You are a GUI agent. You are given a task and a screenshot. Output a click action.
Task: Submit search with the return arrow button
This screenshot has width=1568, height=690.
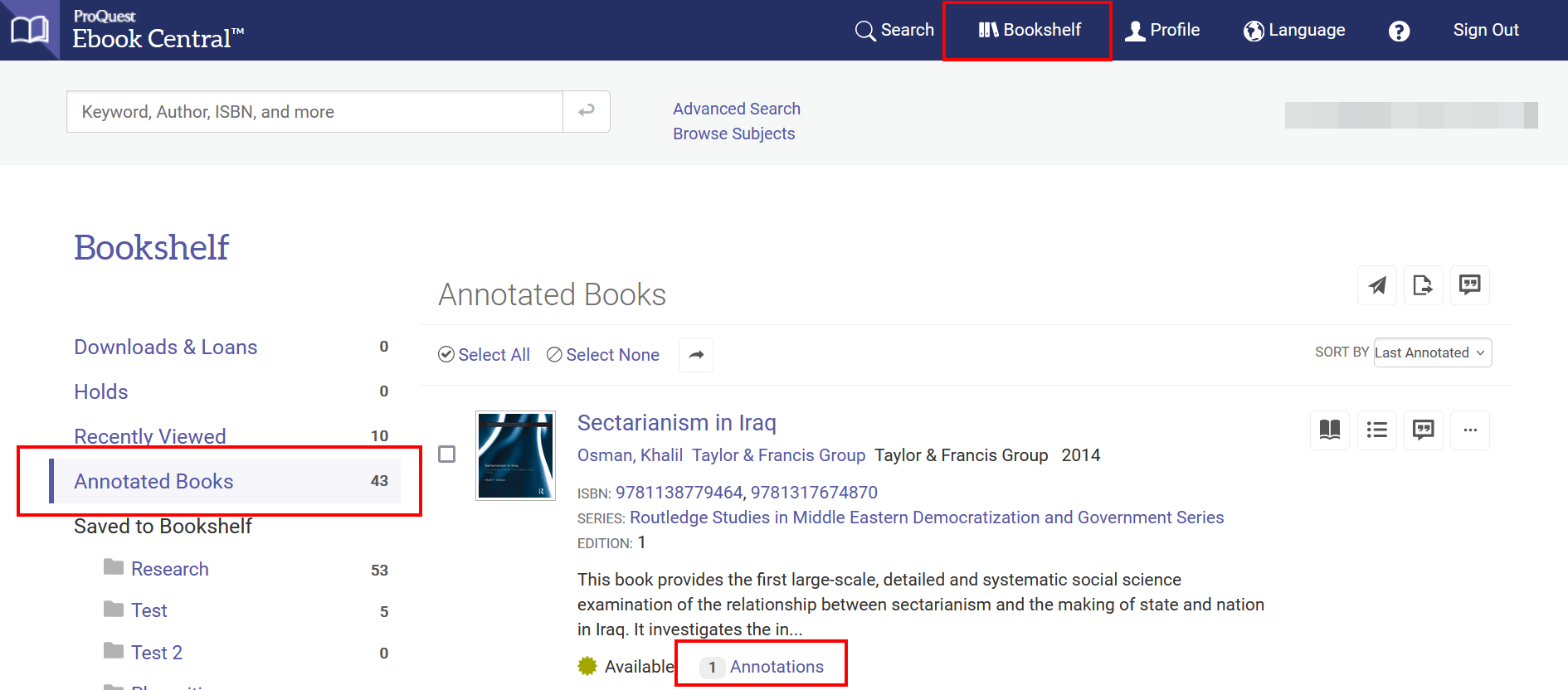coord(587,111)
